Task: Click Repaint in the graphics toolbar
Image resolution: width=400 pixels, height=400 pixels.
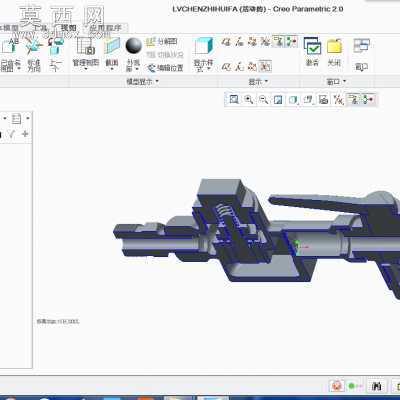Action: pyautogui.click(x=278, y=100)
